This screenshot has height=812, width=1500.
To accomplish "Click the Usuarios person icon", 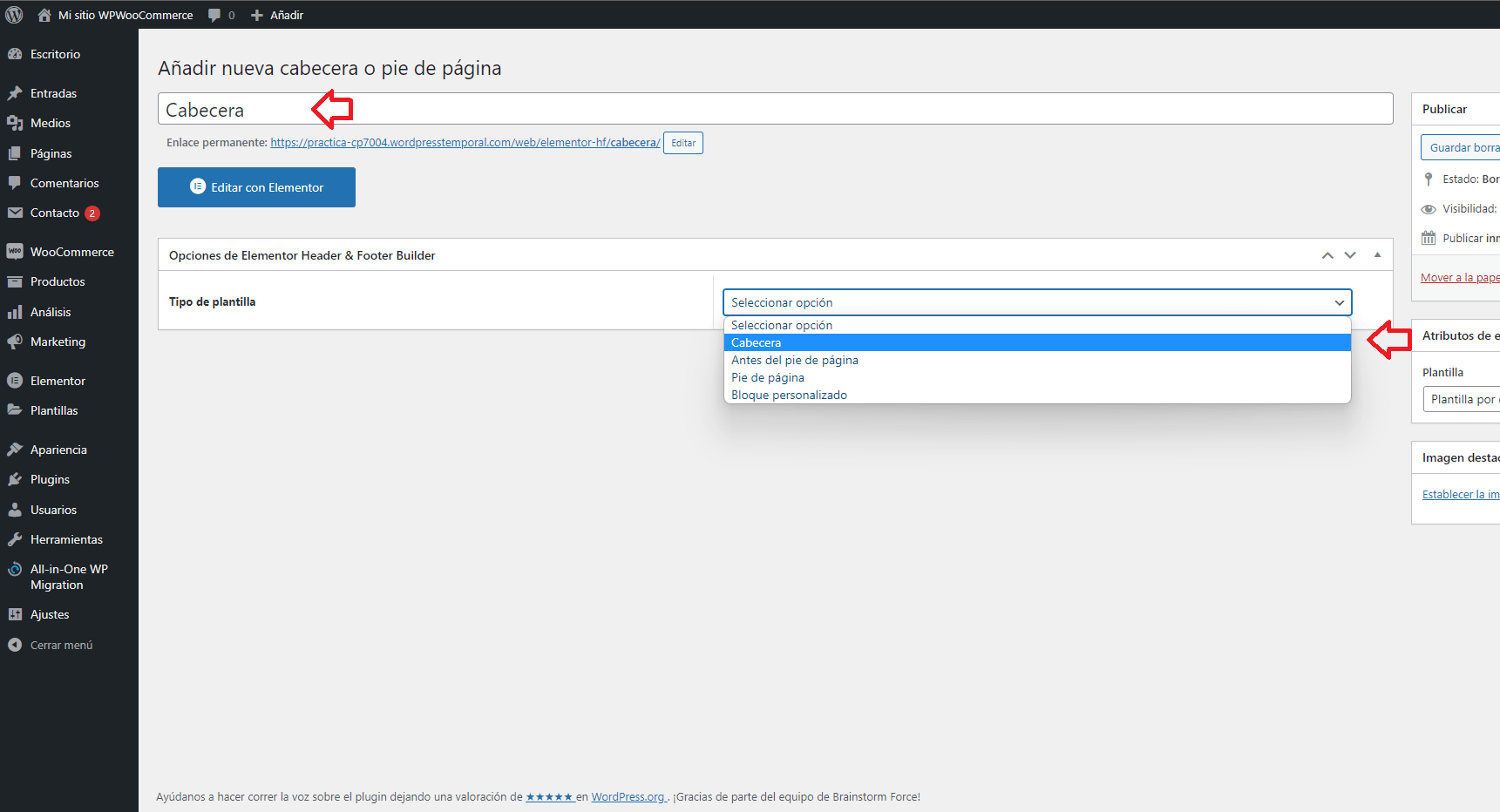I will click(x=15, y=510).
